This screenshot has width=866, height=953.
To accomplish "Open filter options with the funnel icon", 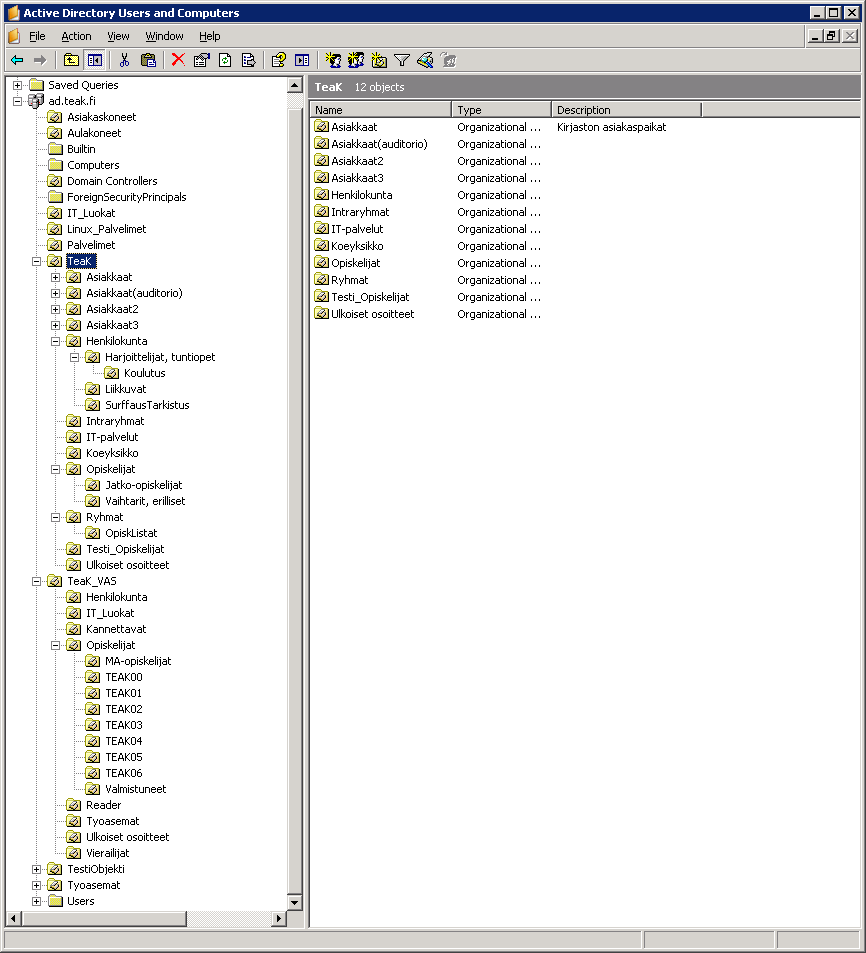I will pyautogui.click(x=402, y=60).
